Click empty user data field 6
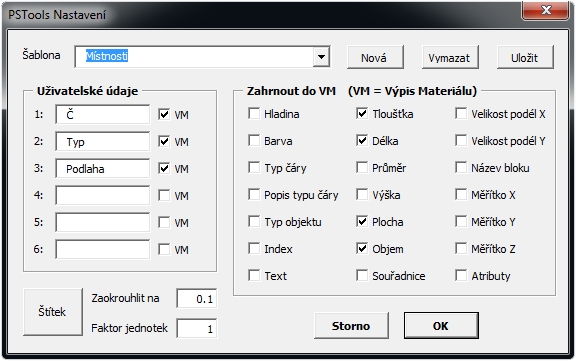The width and height of the screenshot is (576, 361). (x=102, y=249)
